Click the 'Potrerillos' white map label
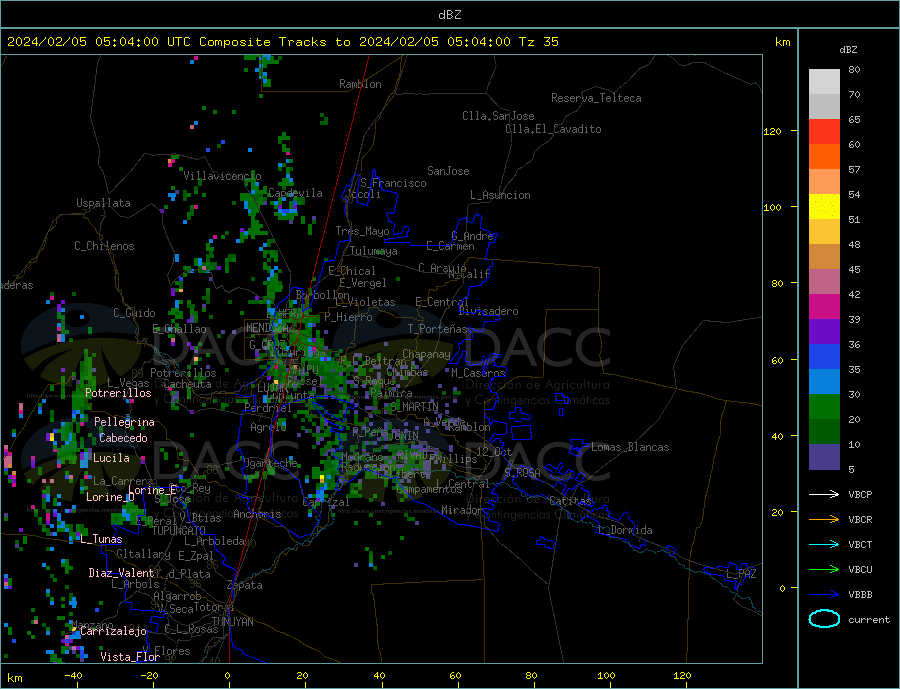Viewport: 900px width, 689px height. [x=118, y=393]
